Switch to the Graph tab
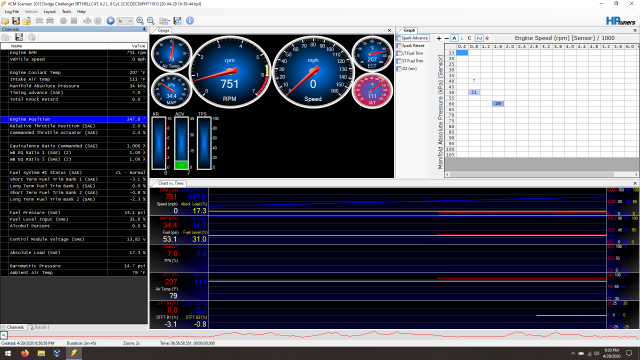This screenshot has width=640, height=360. (409, 31)
